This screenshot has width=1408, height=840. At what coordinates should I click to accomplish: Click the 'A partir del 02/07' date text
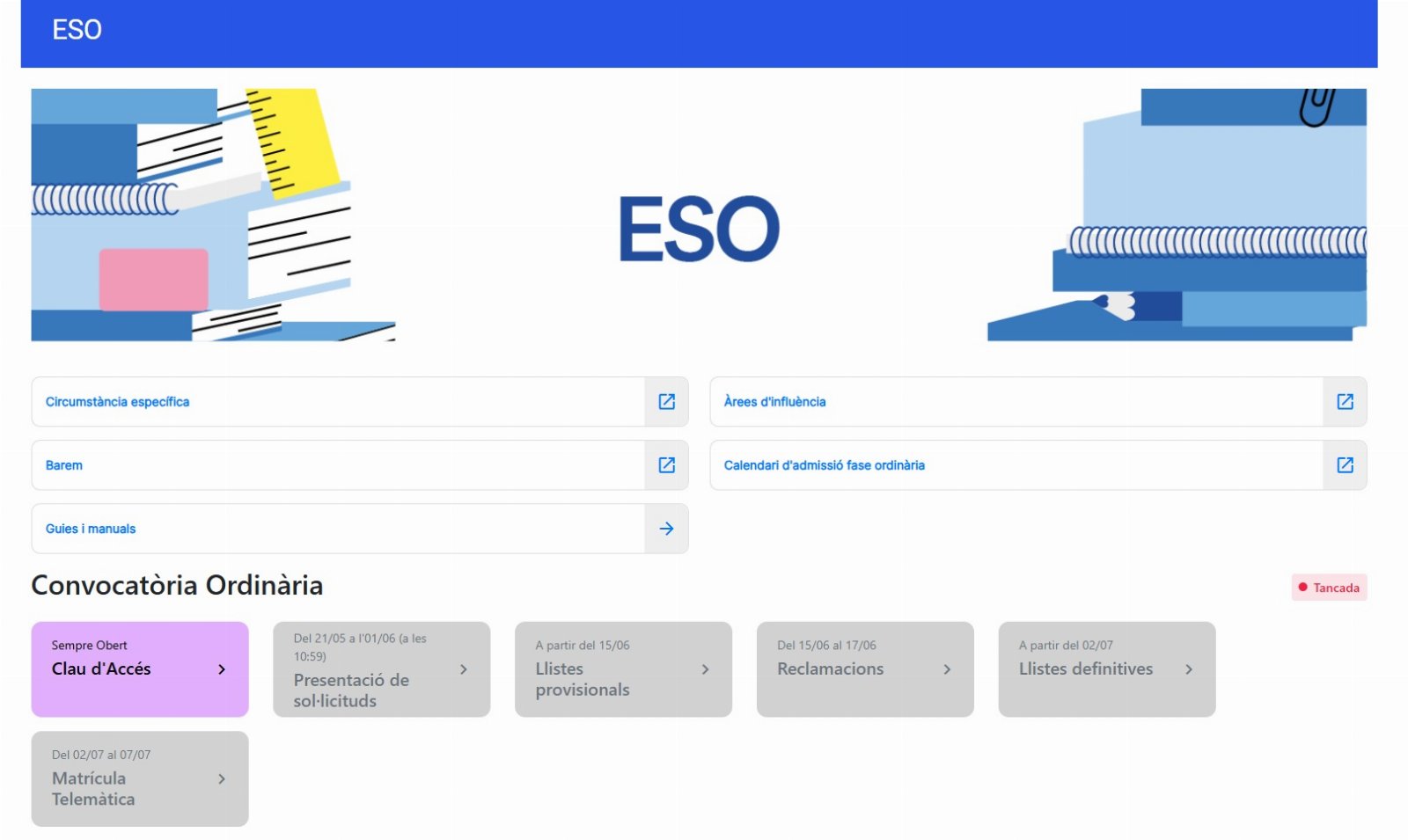[x=1066, y=645]
